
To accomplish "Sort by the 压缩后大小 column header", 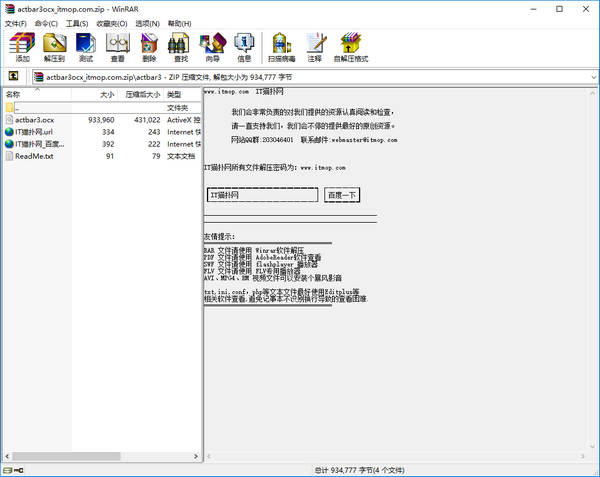I will [x=140, y=94].
